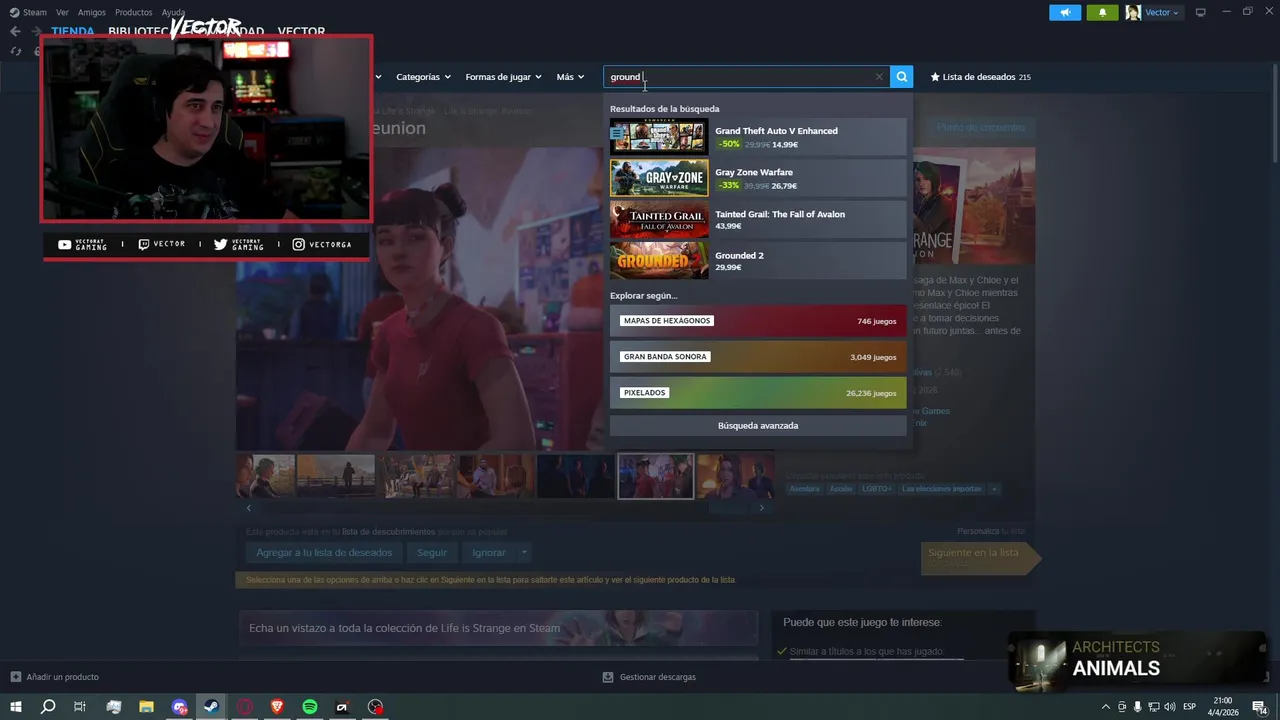Select Tainted Grail: The Fall of Avalon result
Screen dimensions: 1280x720
tap(758, 220)
